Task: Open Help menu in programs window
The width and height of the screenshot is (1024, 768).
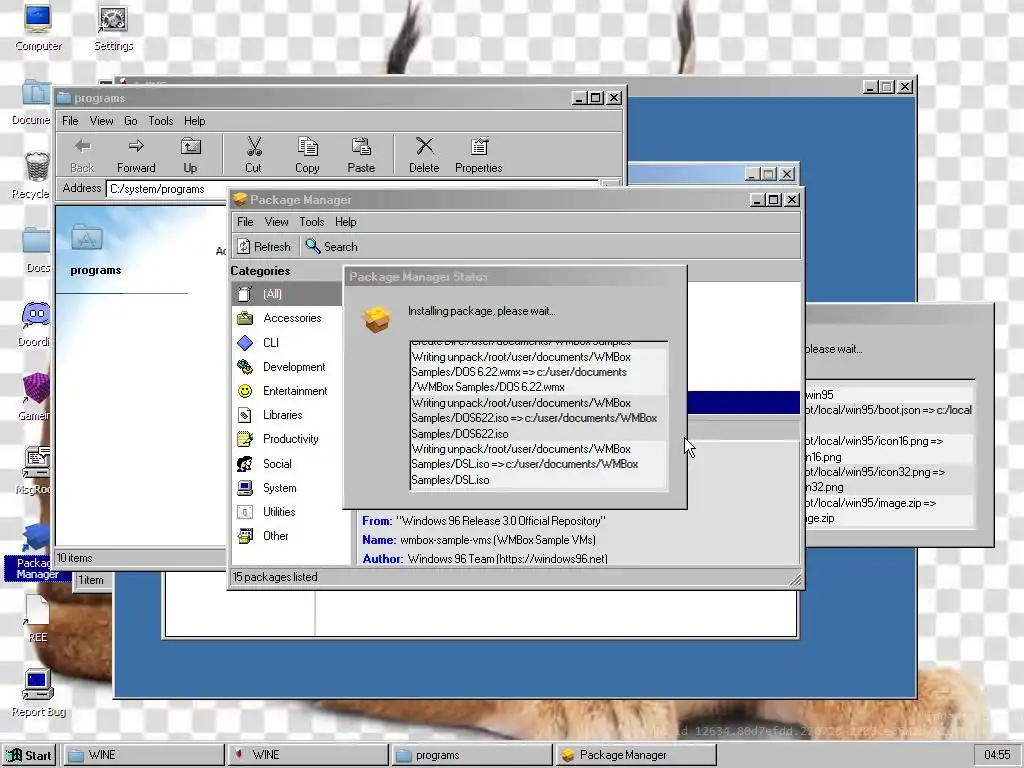Action: (x=195, y=121)
